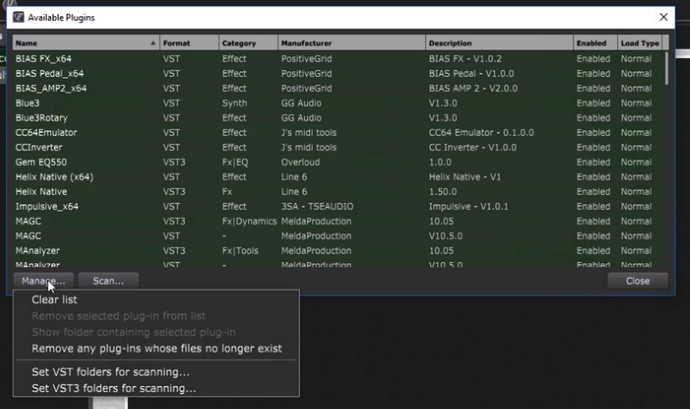The height and width of the screenshot is (409, 690).
Task: Change Normal load type for Blue3Rotary
Action: (636, 118)
